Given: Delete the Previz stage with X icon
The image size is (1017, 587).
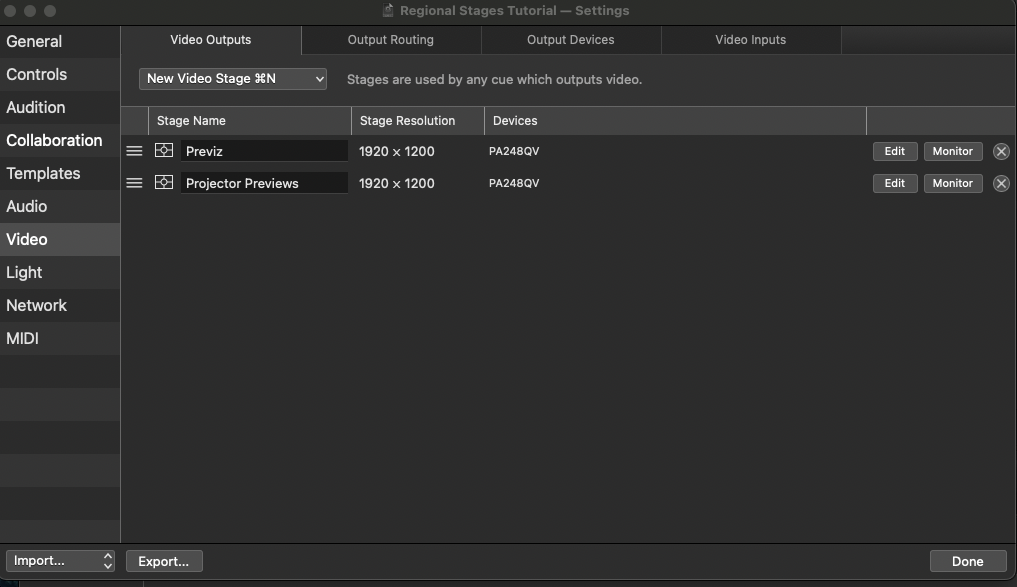Looking at the screenshot, I should point(1001,152).
